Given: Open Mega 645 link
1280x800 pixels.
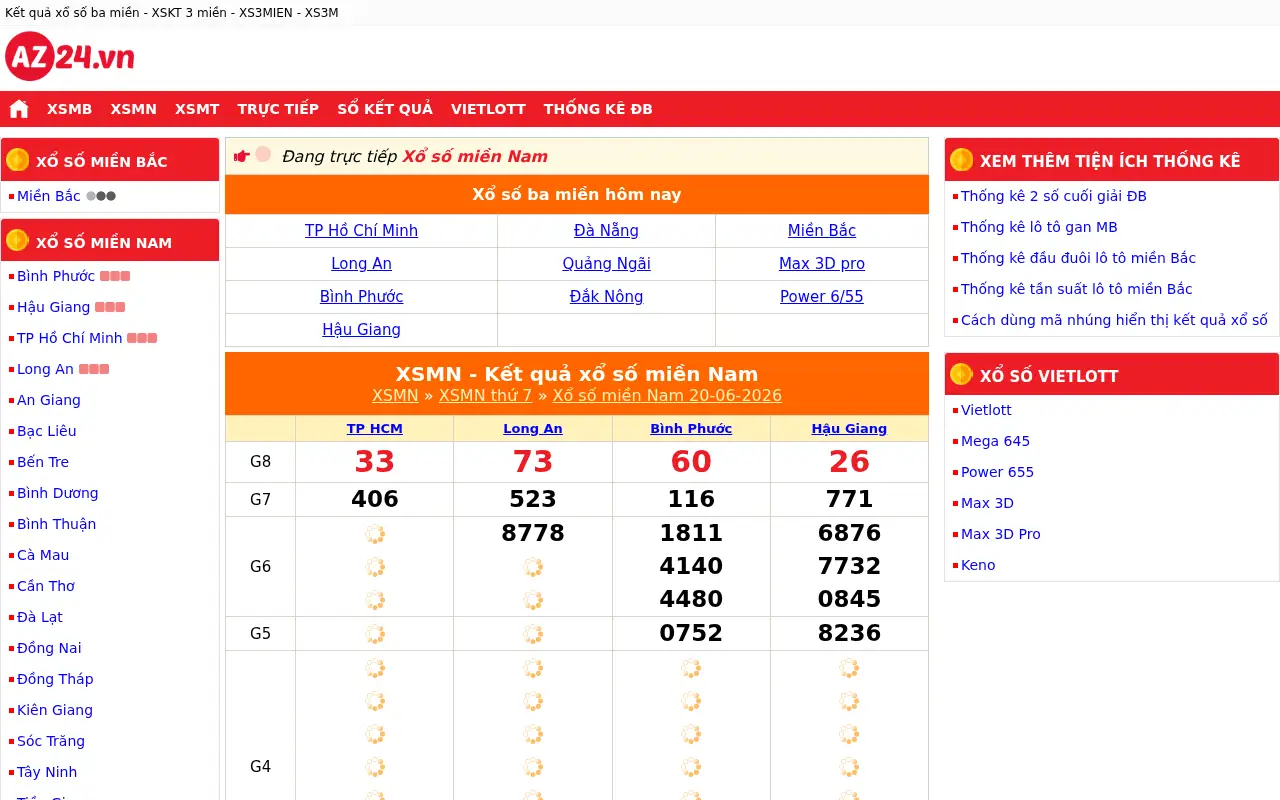Looking at the screenshot, I should (x=995, y=441).
